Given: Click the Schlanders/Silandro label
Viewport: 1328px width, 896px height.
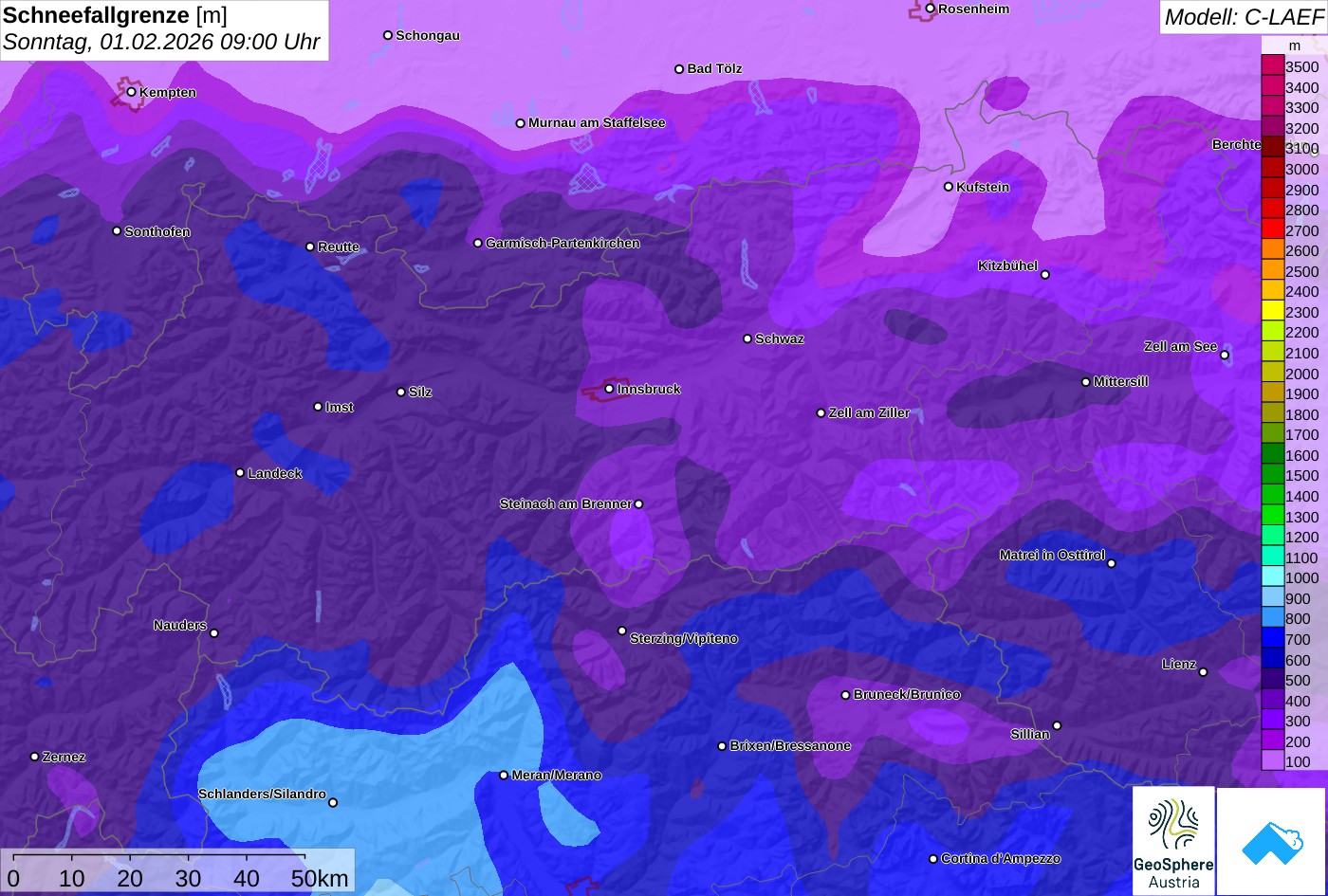Looking at the screenshot, I should pos(262,795).
